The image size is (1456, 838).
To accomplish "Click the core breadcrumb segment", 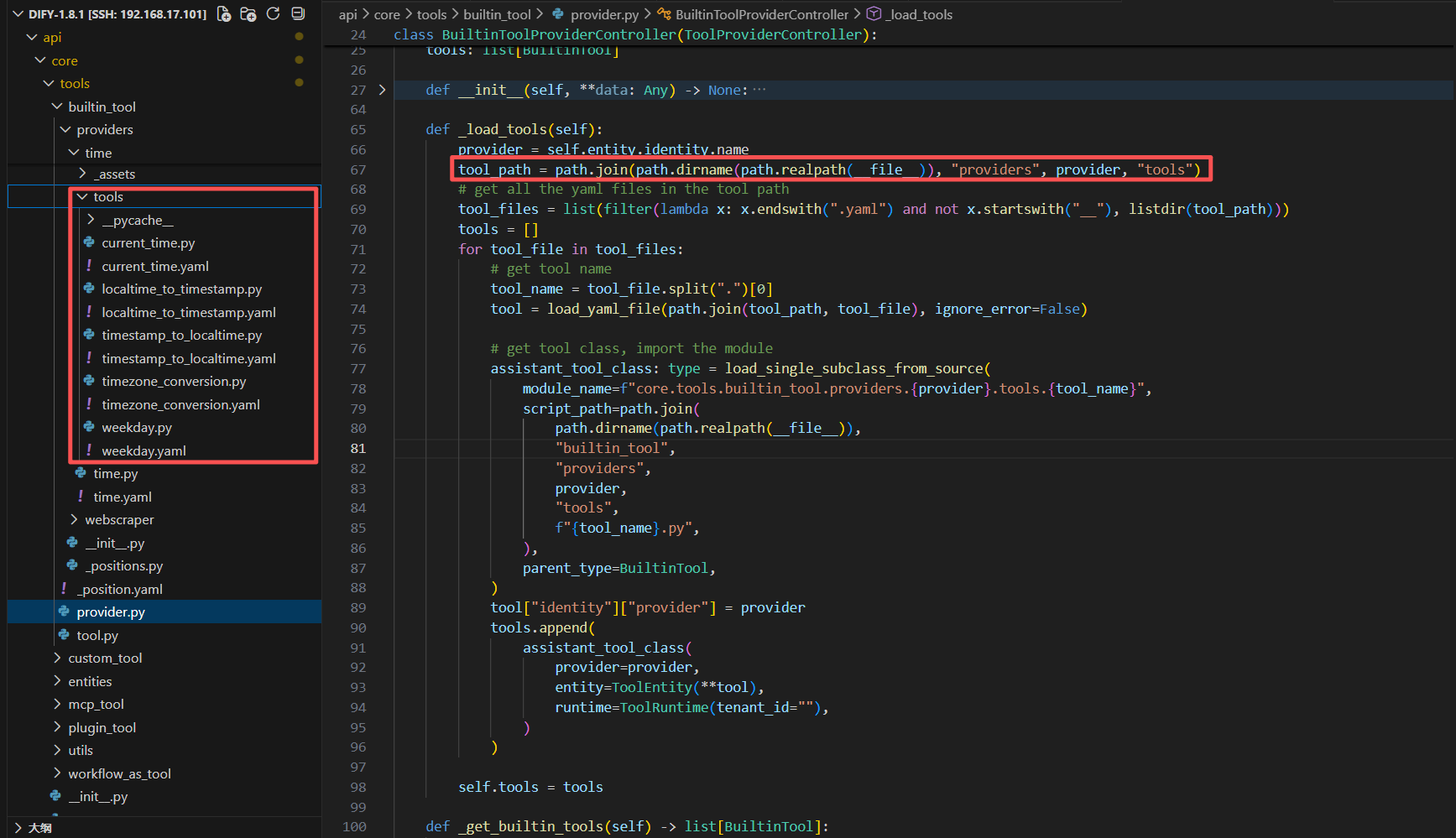I will (x=387, y=14).
